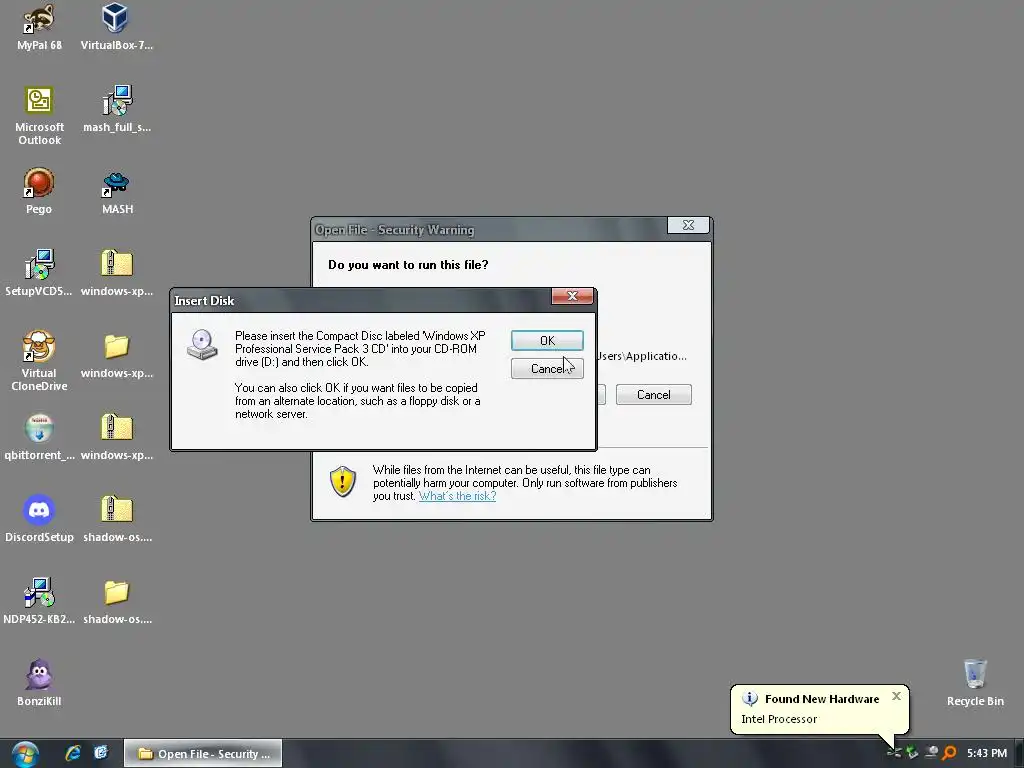This screenshot has height=768, width=1024.
Task: Click the network connection tray icon
Action: click(931, 753)
